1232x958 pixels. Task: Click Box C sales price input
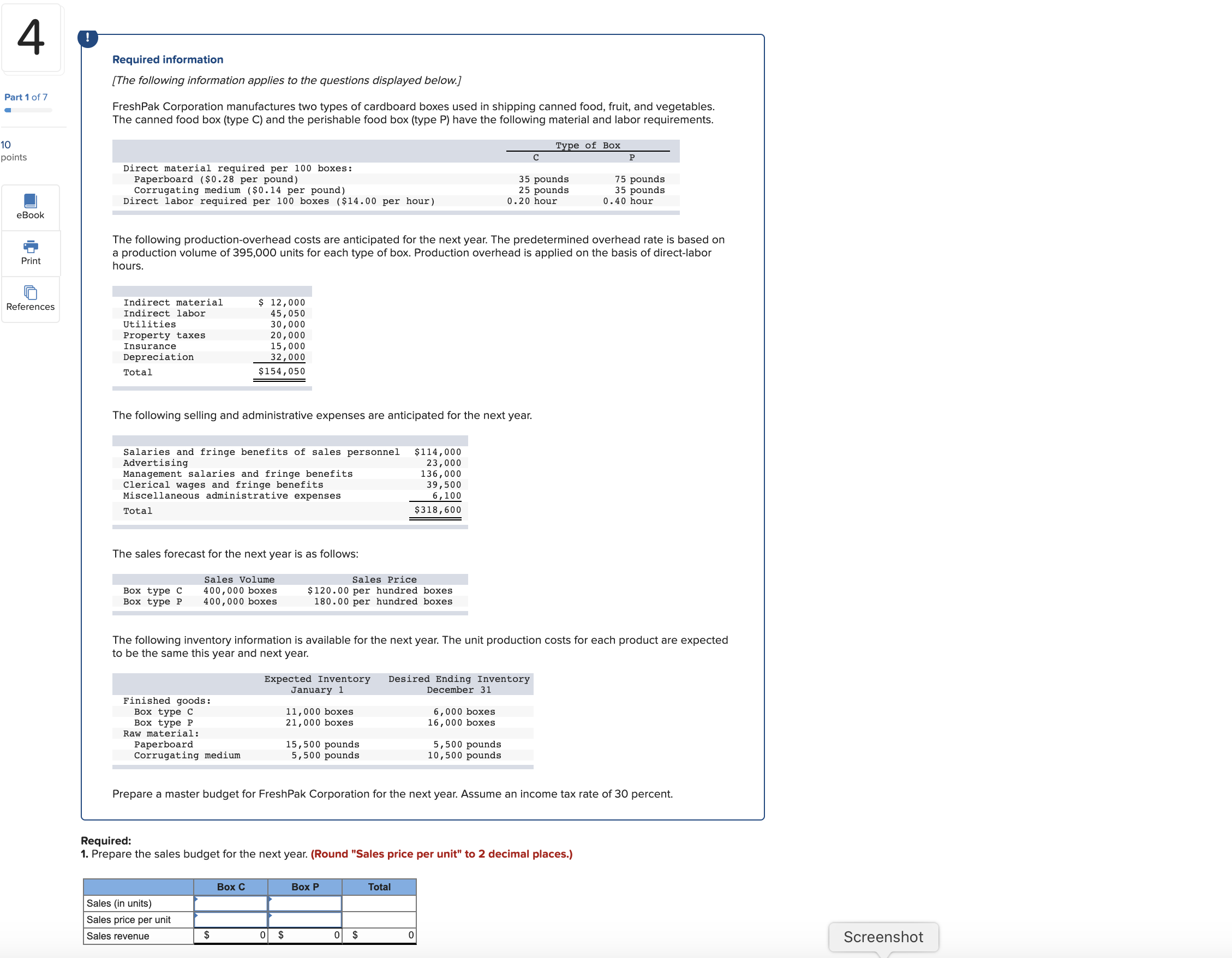[231, 919]
